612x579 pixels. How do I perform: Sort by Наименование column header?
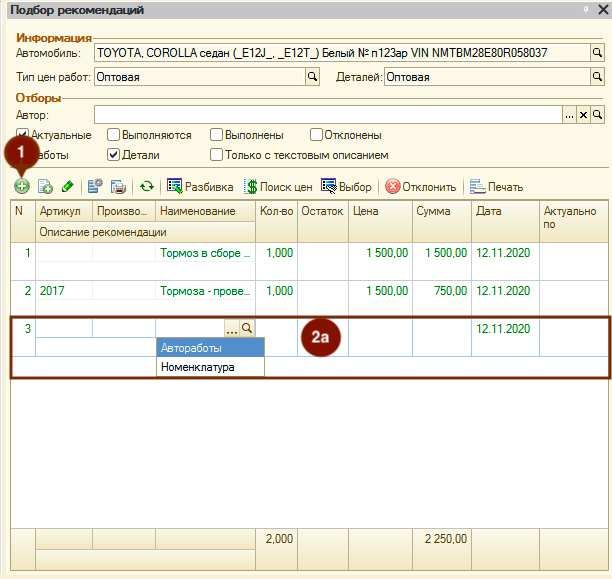205,211
